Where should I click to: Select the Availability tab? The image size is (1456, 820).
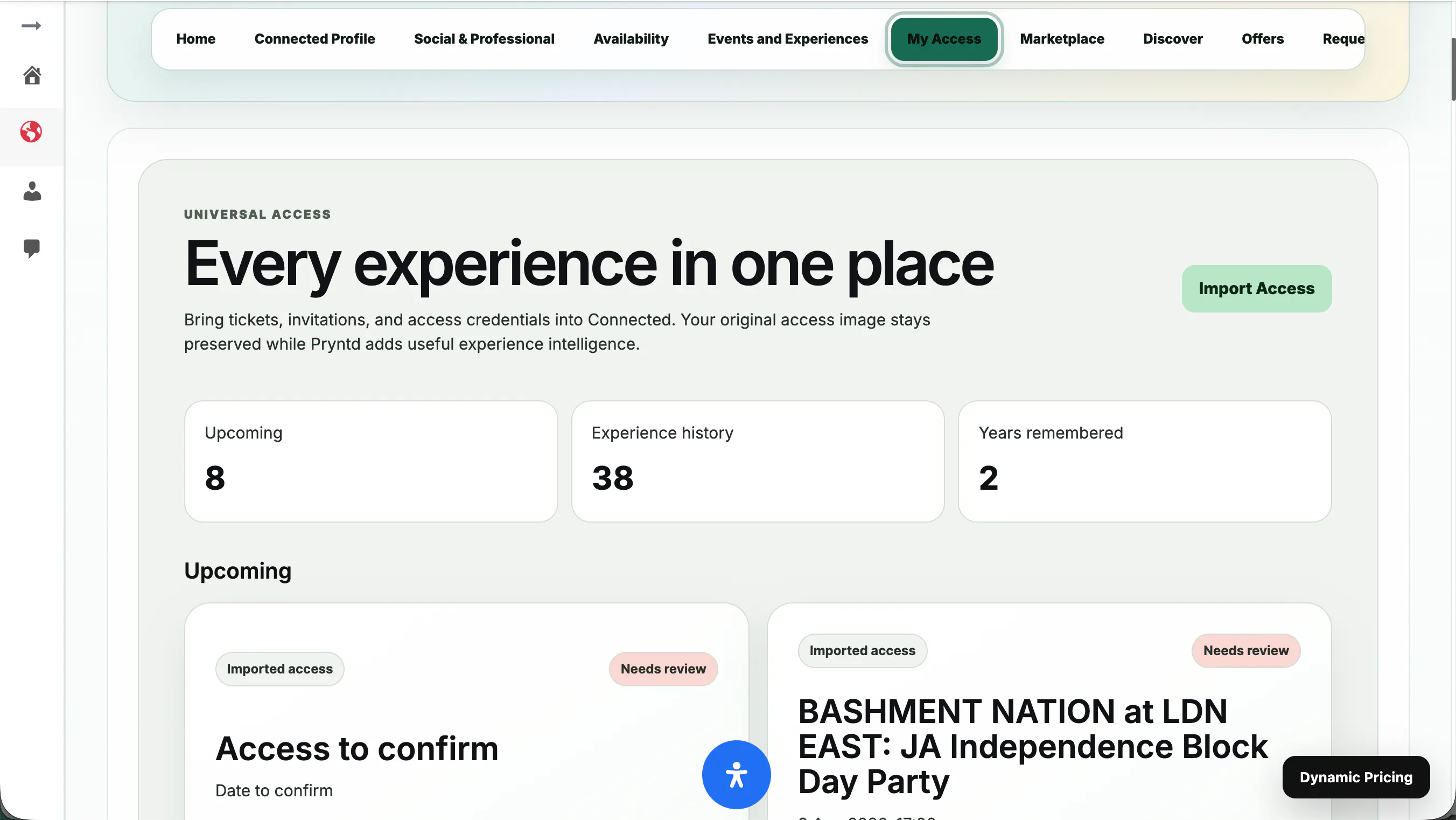[631, 39]
